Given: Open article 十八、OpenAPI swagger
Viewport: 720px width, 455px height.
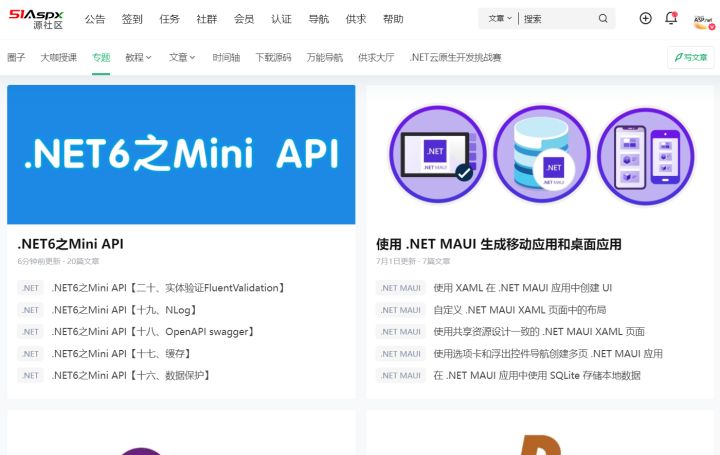Looking at the screenshot, I should pos(153,331).
